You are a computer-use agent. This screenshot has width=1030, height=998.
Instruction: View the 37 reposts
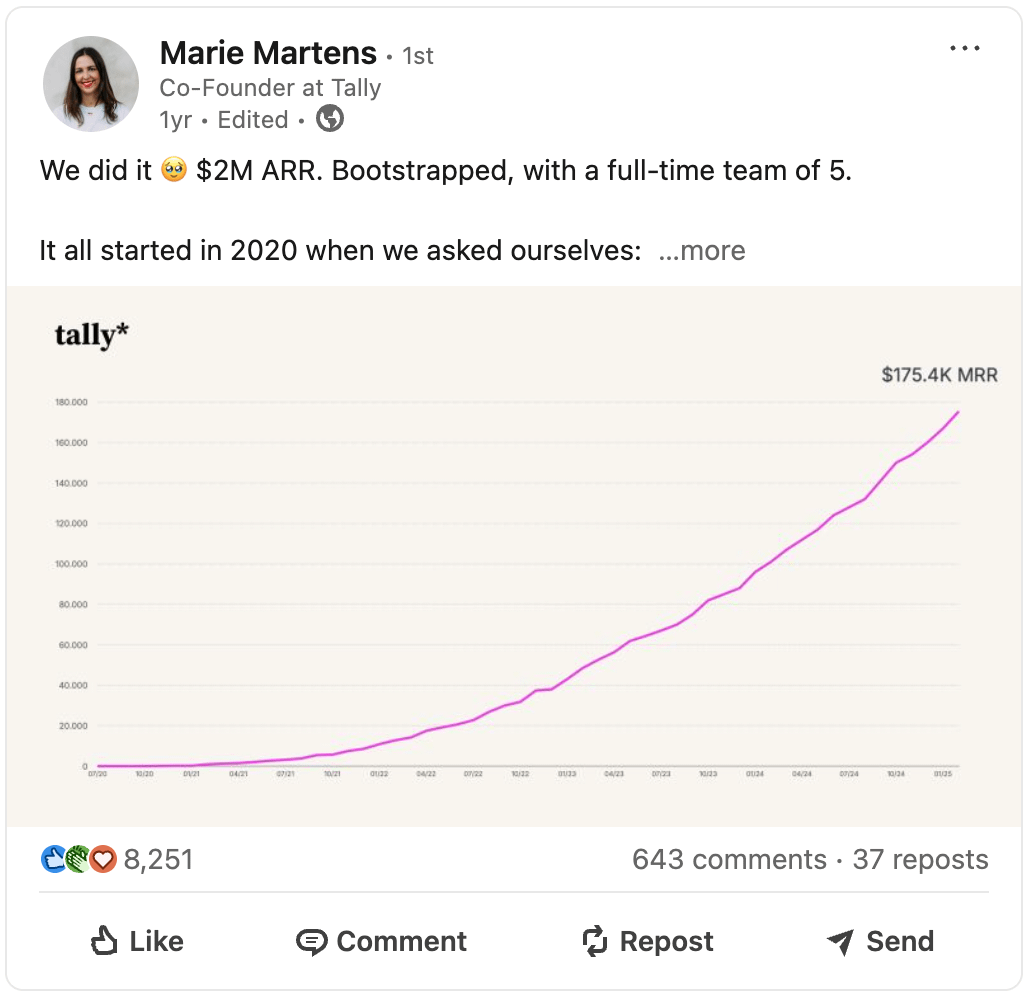(x=920, y=859)
